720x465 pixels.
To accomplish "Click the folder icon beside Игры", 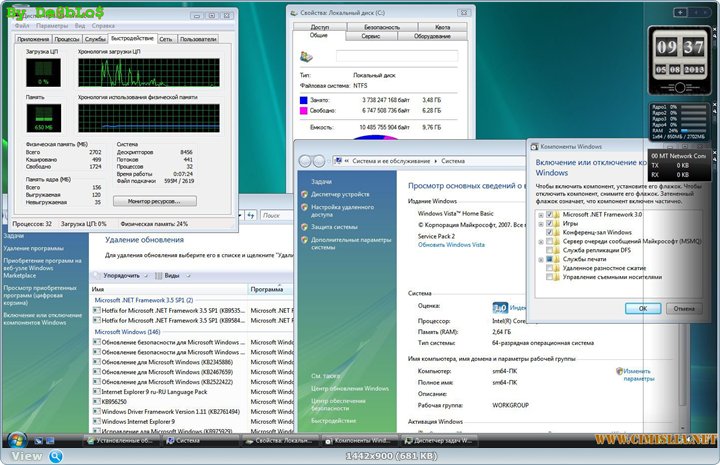I will 556,225.
